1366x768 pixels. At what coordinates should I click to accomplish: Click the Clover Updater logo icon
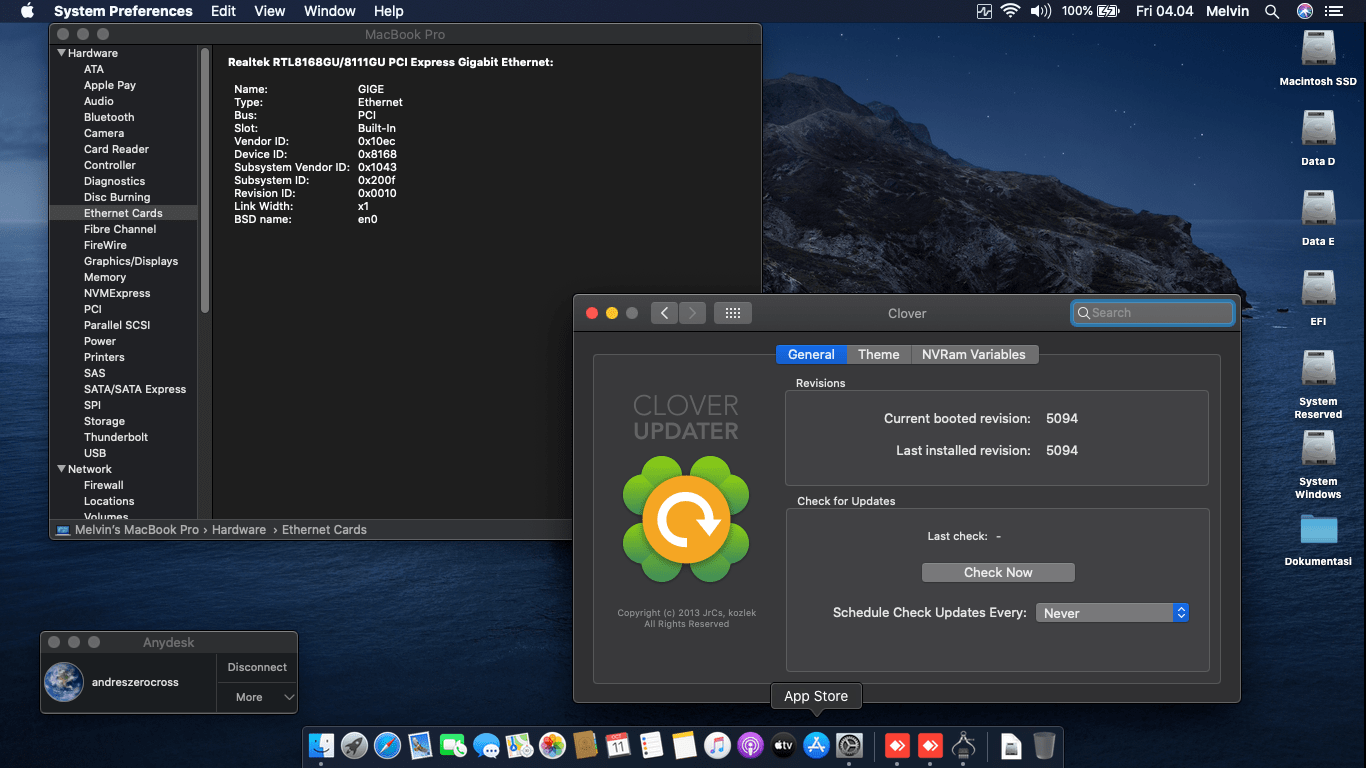(x=686, y=520)
